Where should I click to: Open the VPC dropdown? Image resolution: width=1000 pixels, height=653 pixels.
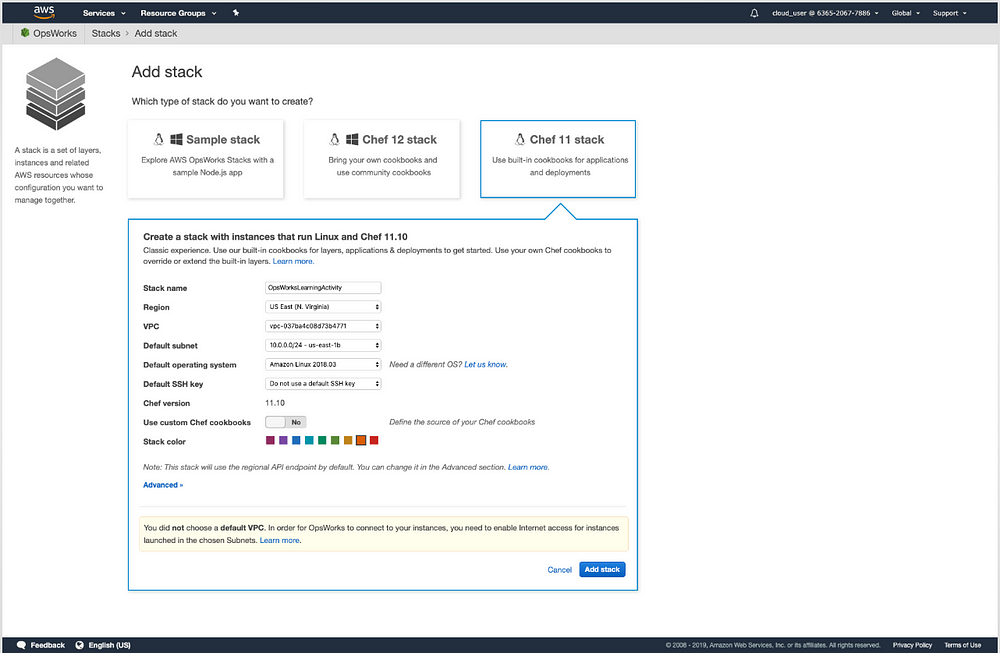coord(323,326)
